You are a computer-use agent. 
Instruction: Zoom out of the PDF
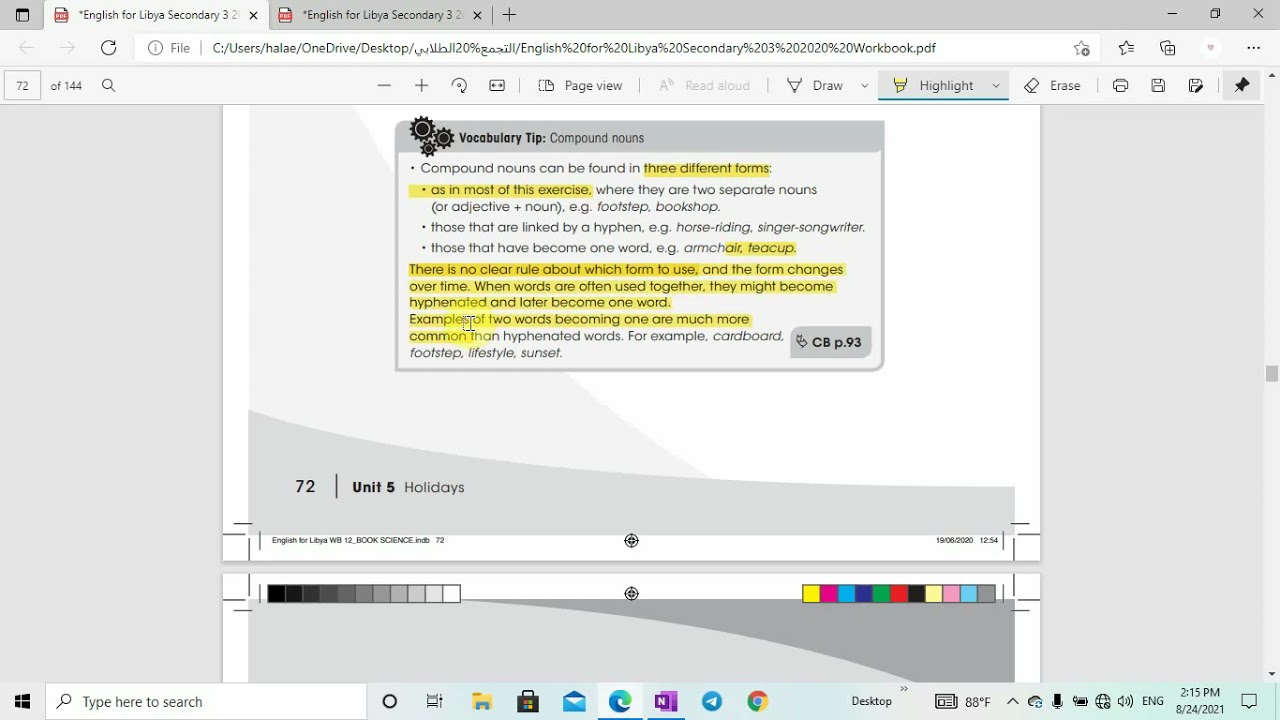coord(384,86)
